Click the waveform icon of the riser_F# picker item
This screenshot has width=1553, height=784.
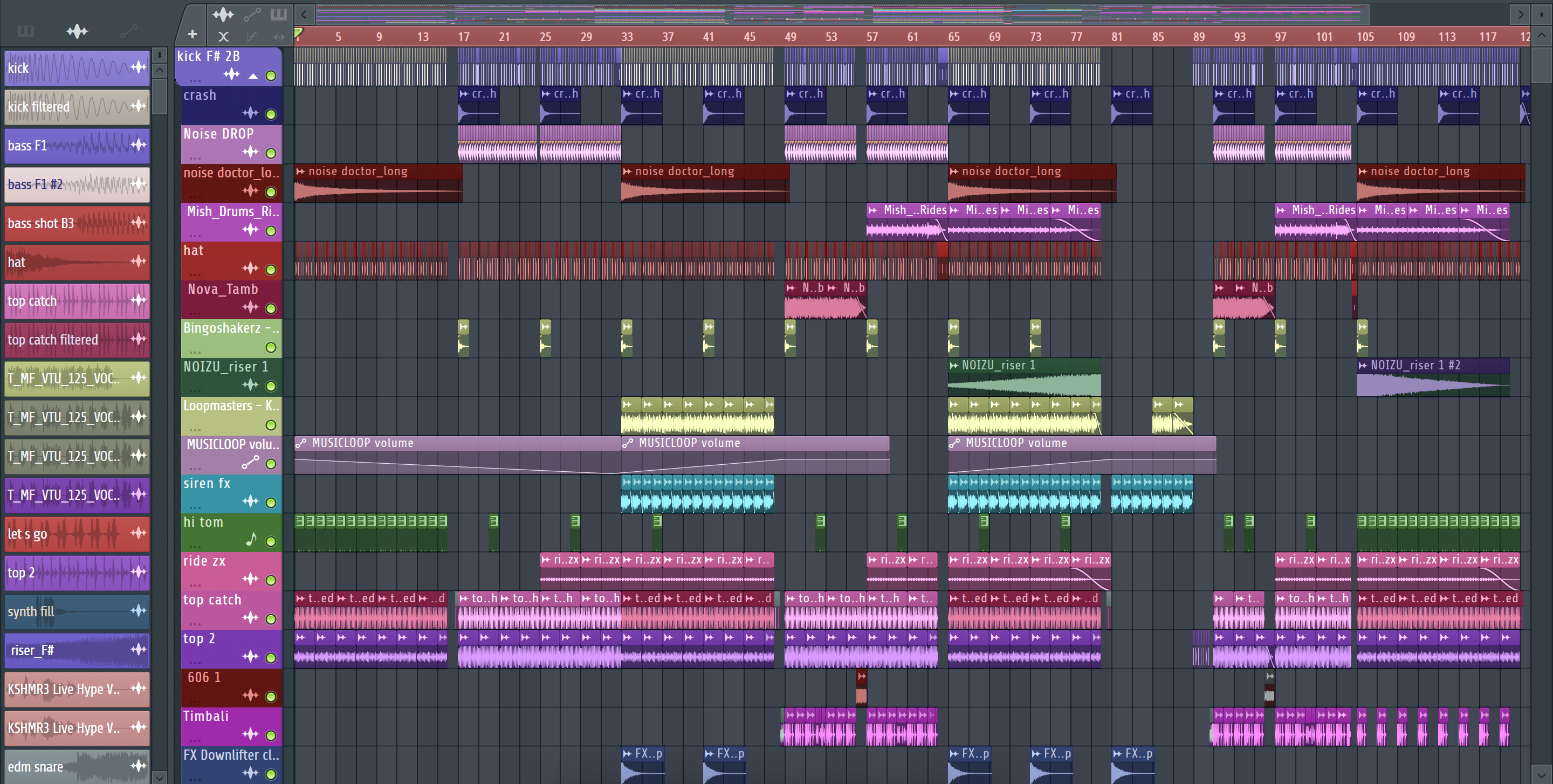coord(139,649)
